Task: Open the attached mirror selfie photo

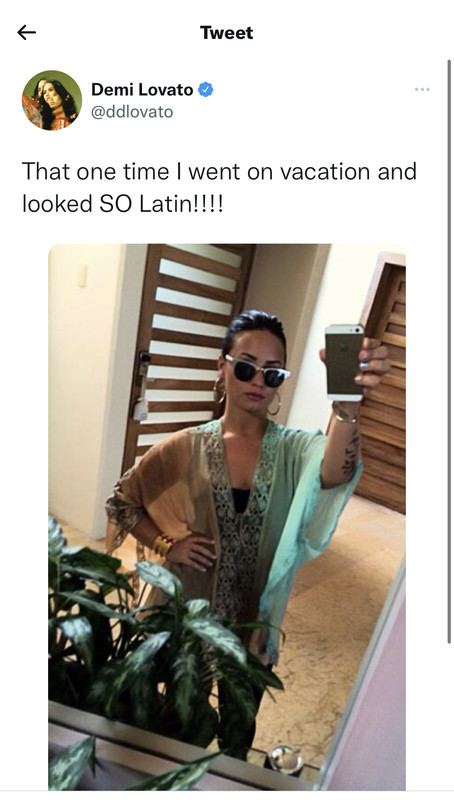Action: pyautogui.click(x=227, y=517)
